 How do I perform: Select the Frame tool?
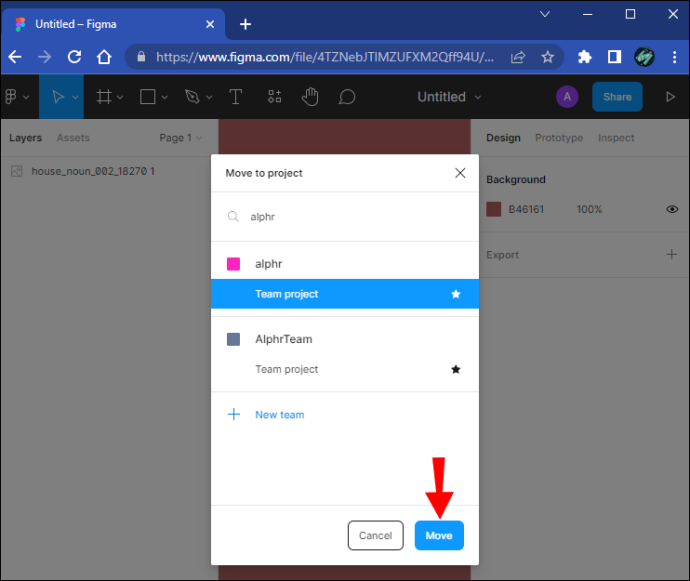[x=104, y=96]
